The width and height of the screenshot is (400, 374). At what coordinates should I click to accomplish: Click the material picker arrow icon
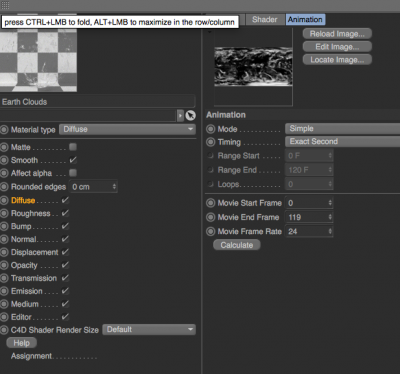(190, 116)
